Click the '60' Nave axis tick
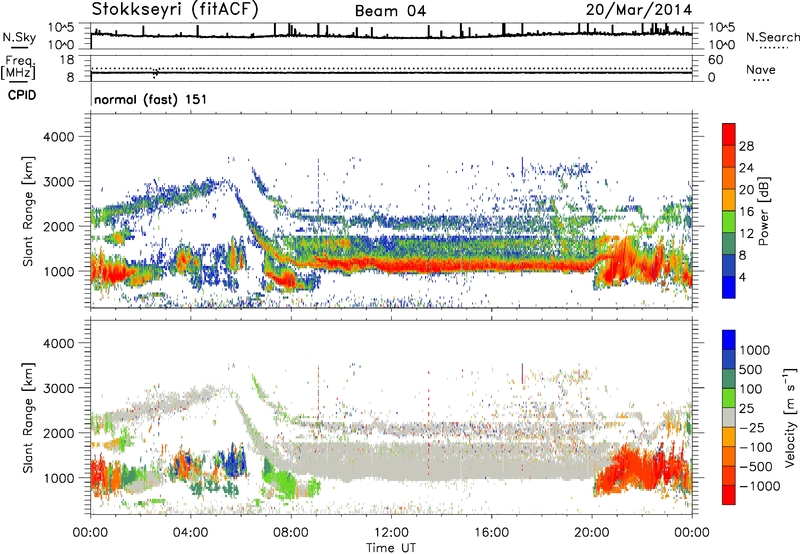This screenshot has height=554, width=800. [x=716, y=60]
